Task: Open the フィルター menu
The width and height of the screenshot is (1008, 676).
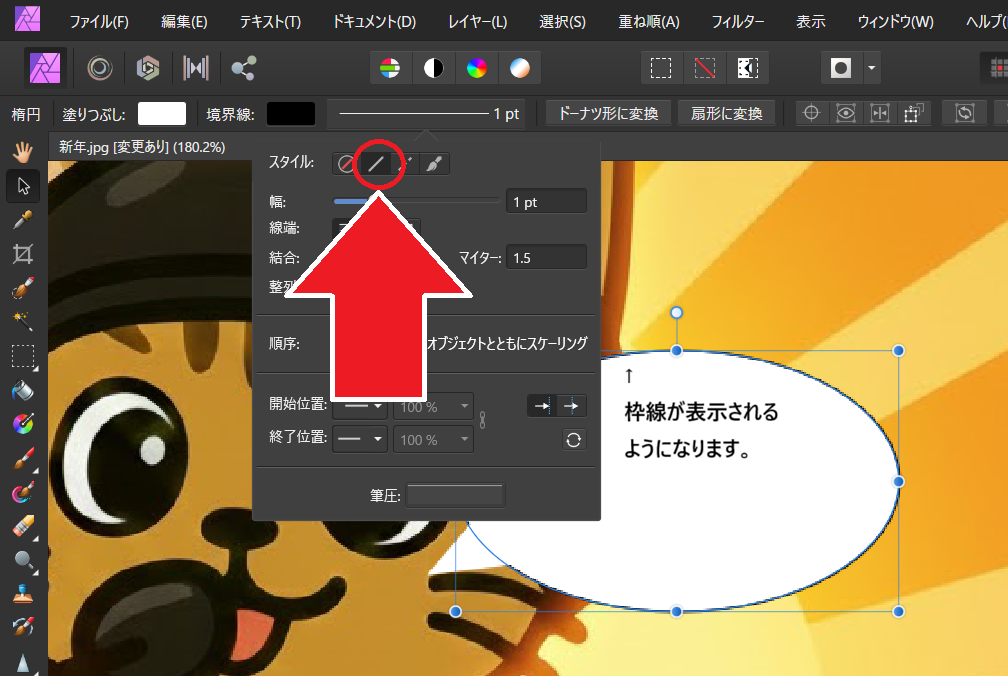Action: (738, 21)
